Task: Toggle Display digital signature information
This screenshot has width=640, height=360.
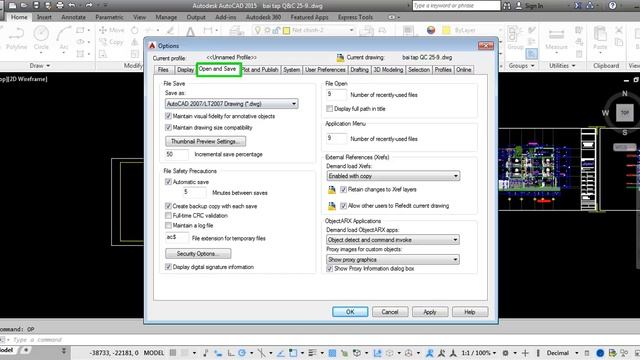Action: point(168,267)
